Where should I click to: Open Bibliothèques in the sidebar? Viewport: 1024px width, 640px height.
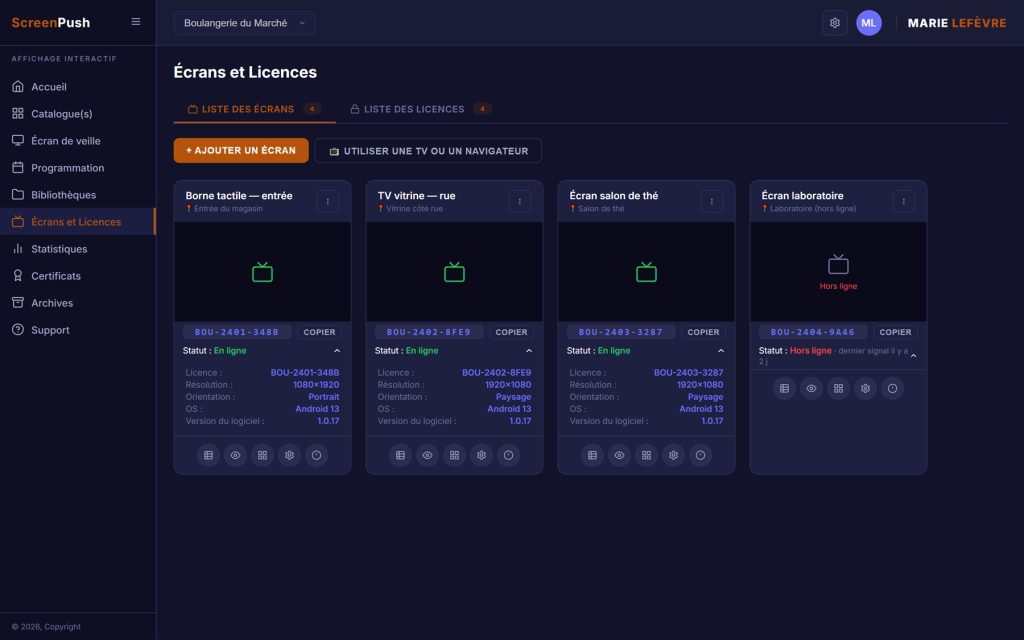point(78,195)
